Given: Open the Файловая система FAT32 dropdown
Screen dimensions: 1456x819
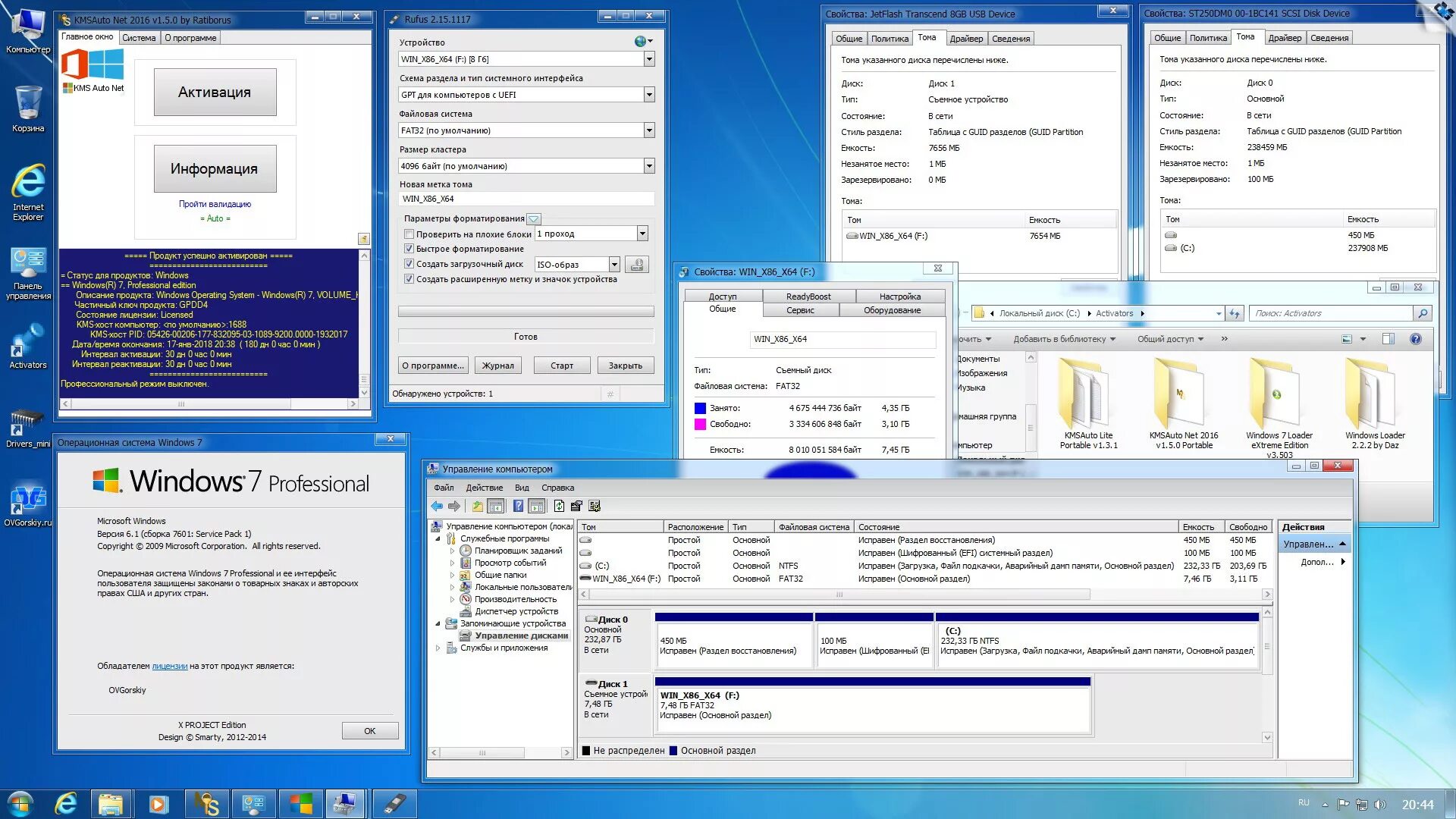Looking at the screenshot, I should click(x=649, y=130).
